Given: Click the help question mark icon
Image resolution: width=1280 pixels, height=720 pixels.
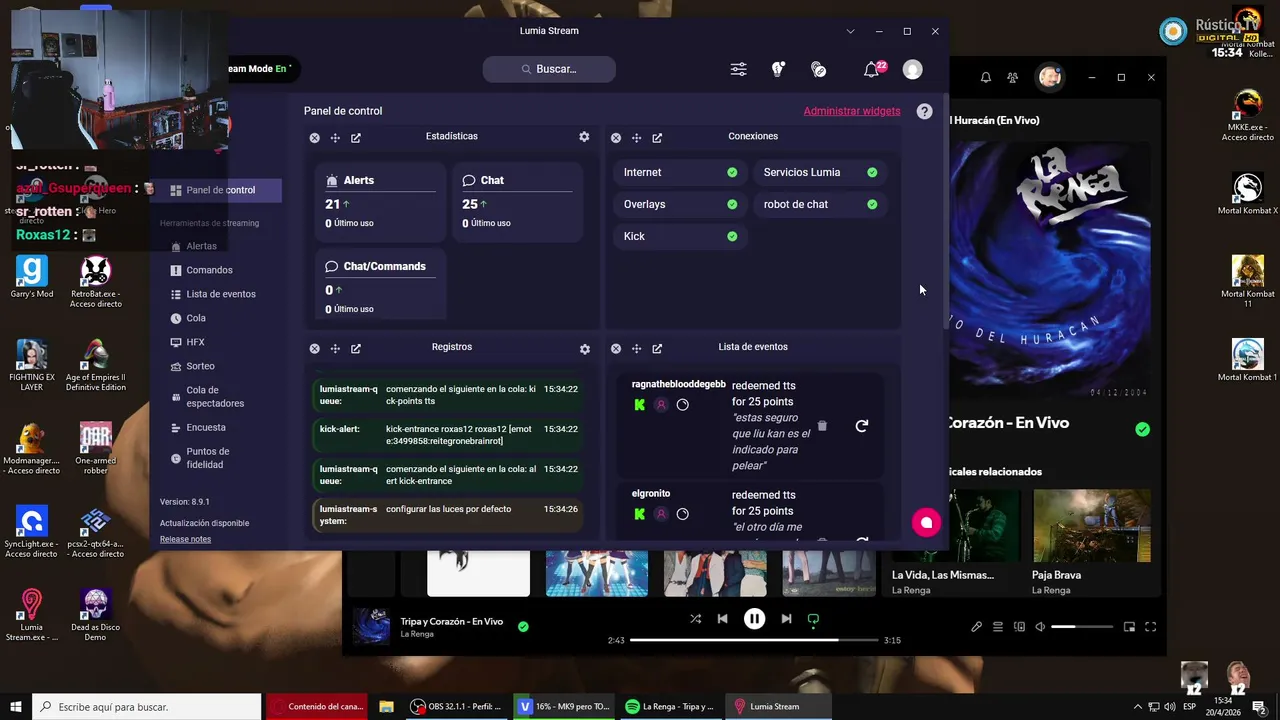Looking at the screenshot, I should click(924, 111).
